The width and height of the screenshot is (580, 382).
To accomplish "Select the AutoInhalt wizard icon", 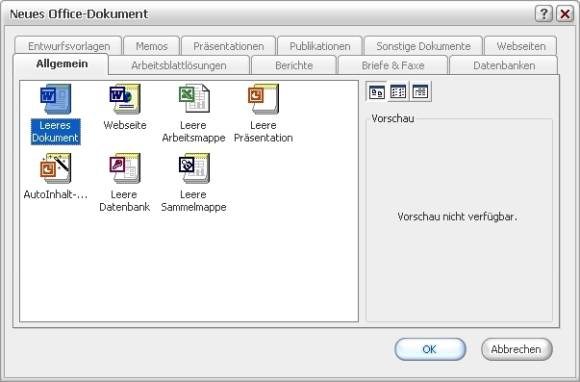I will click(55, 168).
